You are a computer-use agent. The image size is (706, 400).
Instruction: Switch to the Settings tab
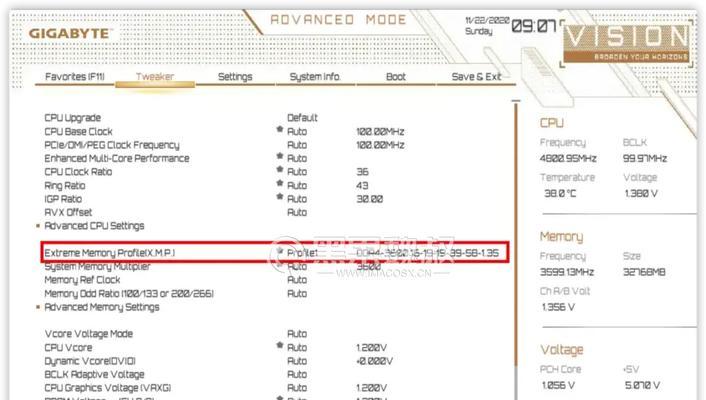click(235, 77)
